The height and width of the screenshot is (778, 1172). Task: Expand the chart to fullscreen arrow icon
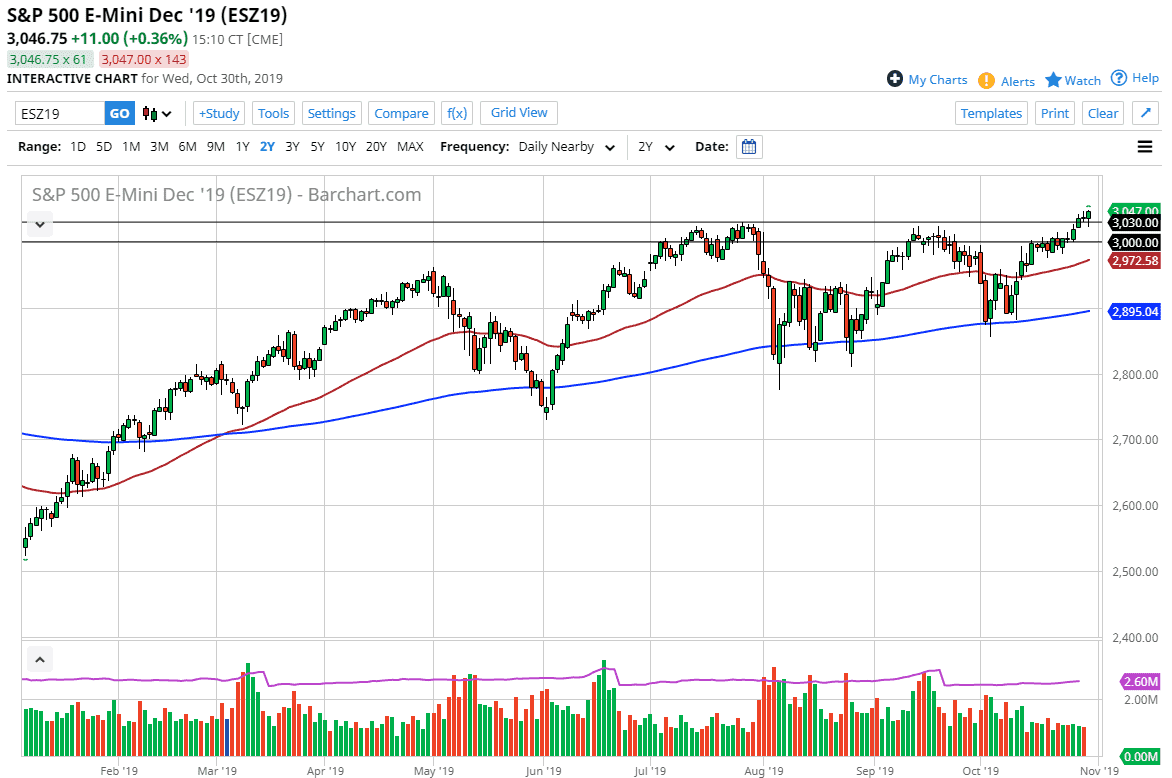tap(1144, 113)
